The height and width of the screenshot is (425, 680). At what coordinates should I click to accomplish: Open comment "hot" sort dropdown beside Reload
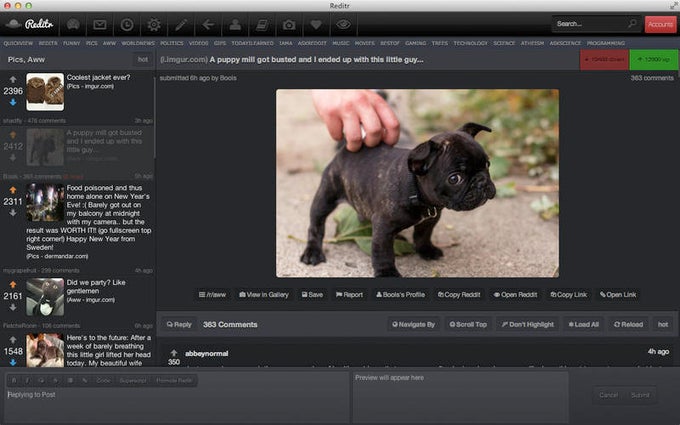pyautogui.click(x=662, y=324)
